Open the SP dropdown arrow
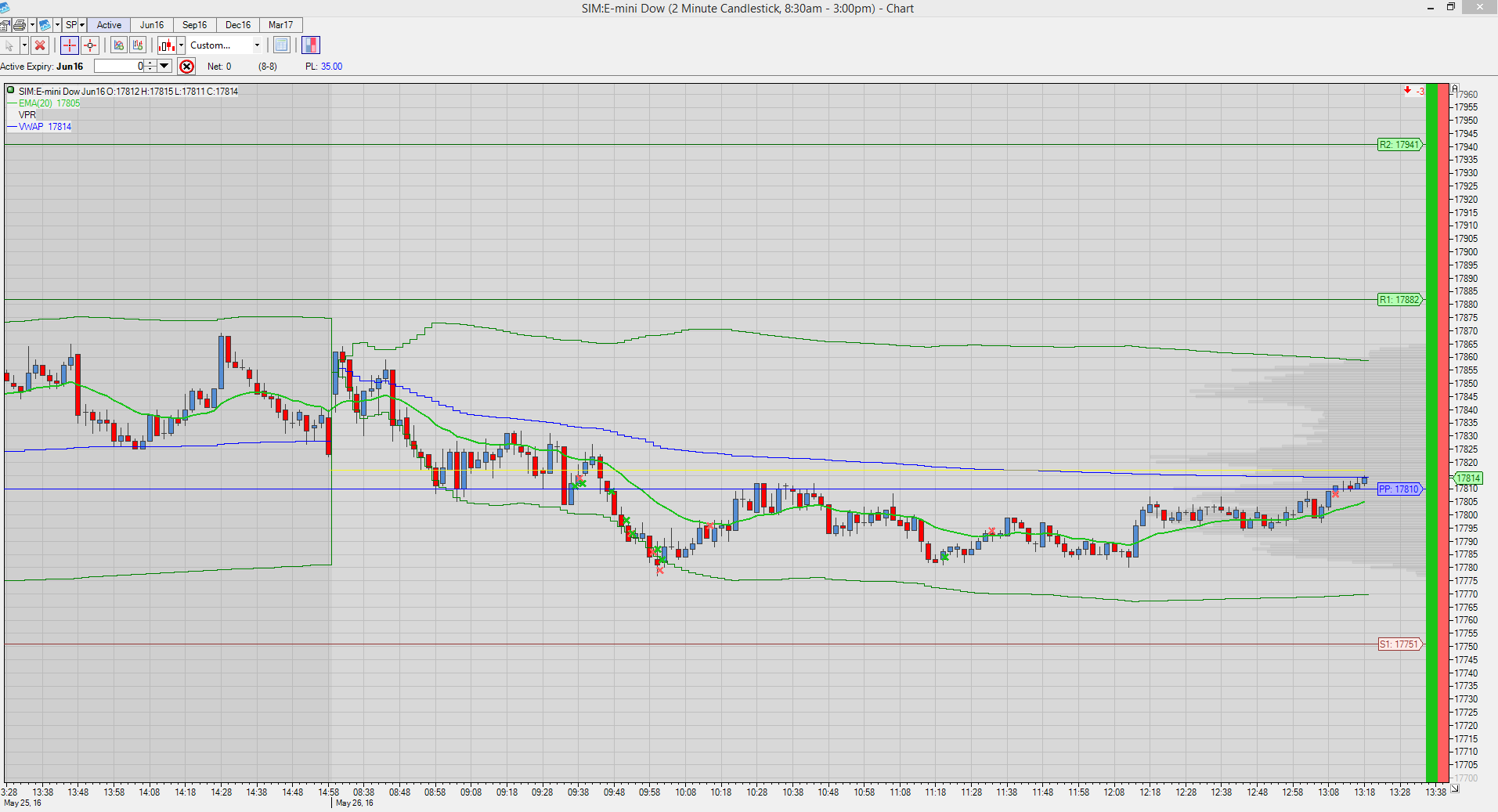Viewport: 1498px width, 812px height. click(82, 25)
